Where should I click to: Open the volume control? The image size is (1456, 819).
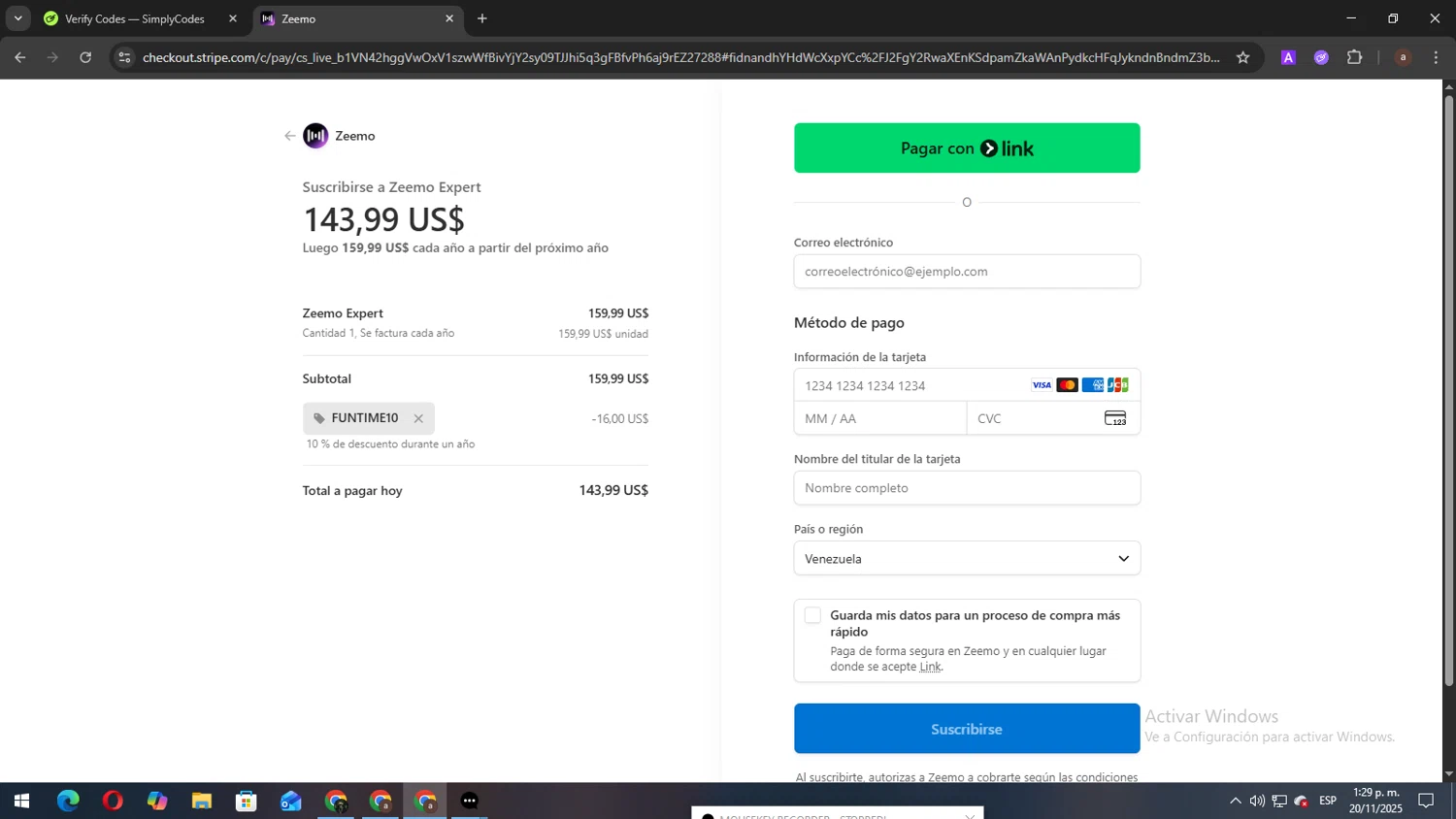coord(1257,801)
